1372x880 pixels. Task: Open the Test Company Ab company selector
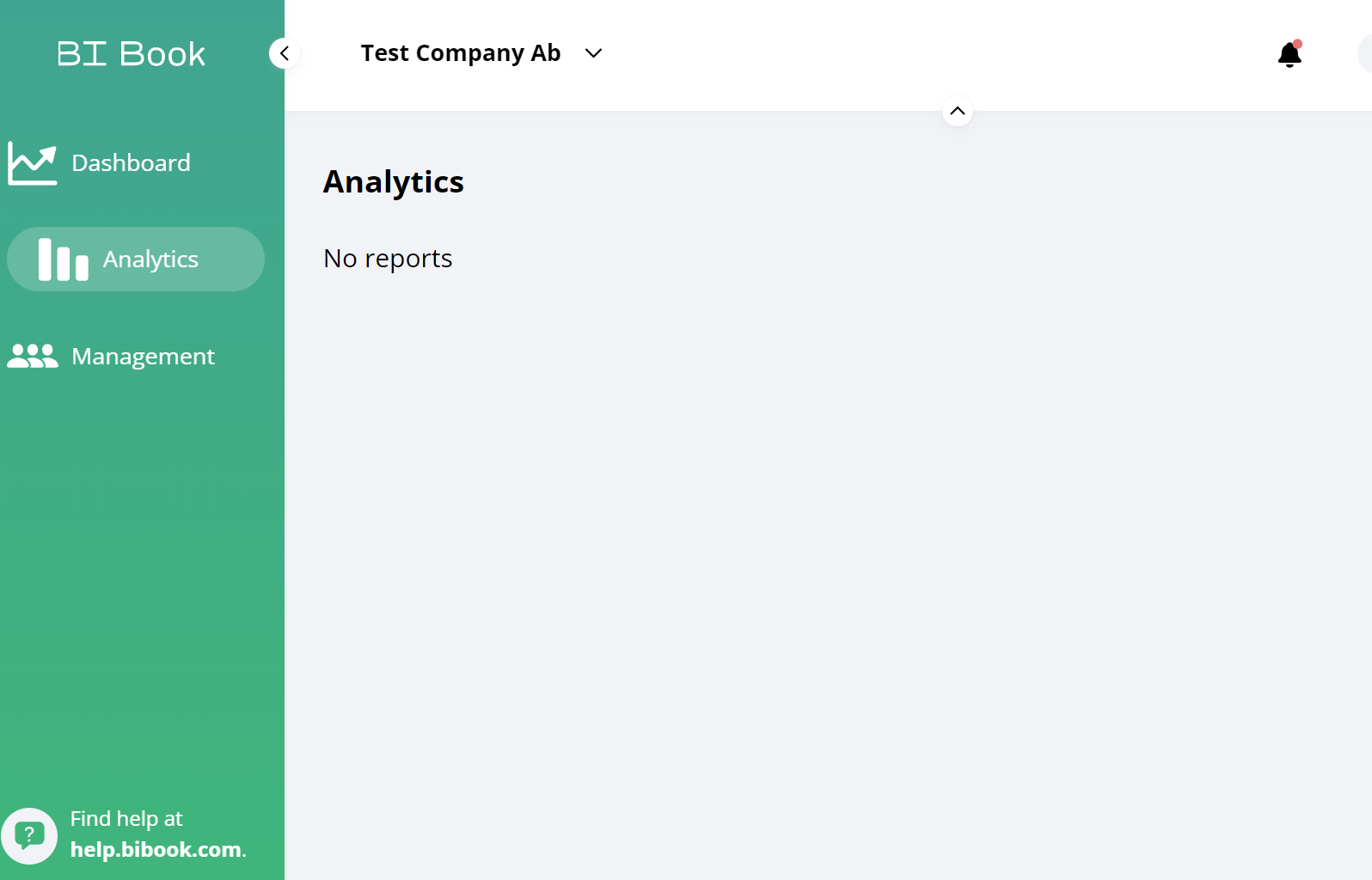tap(481, 53)
